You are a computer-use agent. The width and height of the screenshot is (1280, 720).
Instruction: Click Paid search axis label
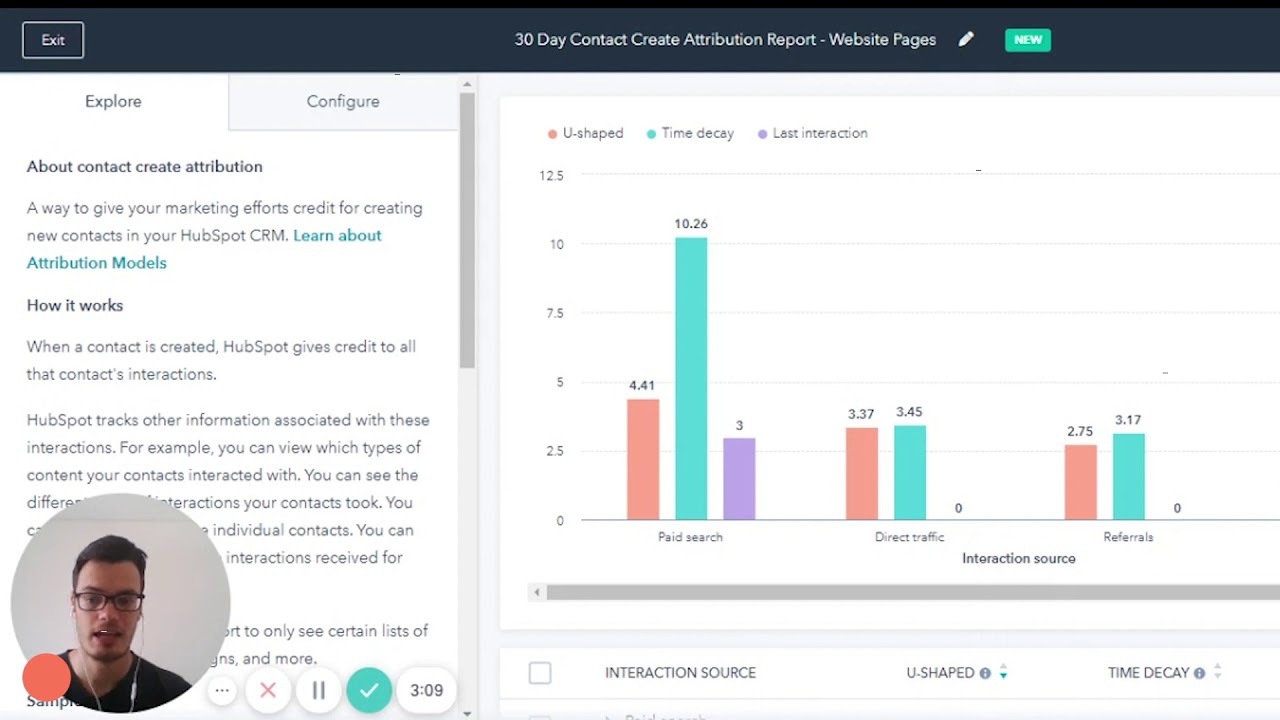pos(690,537)
